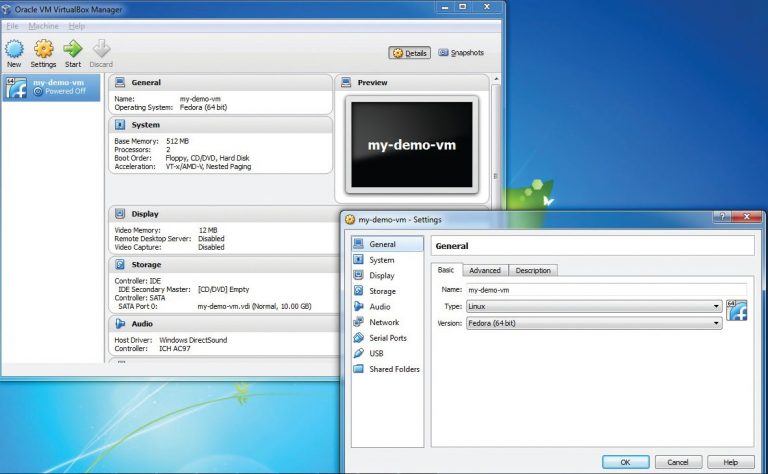Viewport: 768px width, 474px height.
Task: Open Settings via the gear toolbar icon
Action: [43, 52]
